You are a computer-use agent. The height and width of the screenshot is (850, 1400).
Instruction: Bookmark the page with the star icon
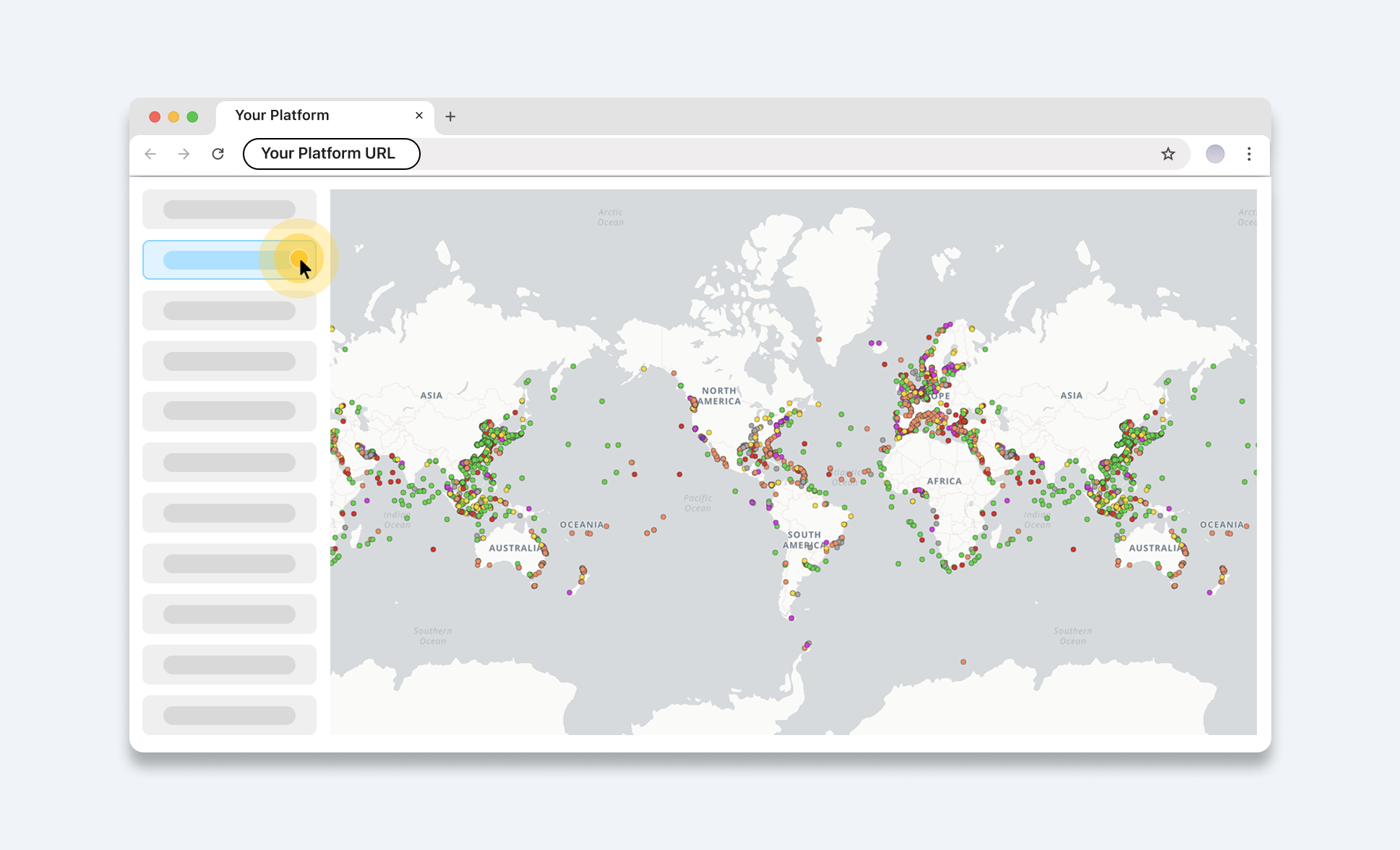(x=1168, y=154)
